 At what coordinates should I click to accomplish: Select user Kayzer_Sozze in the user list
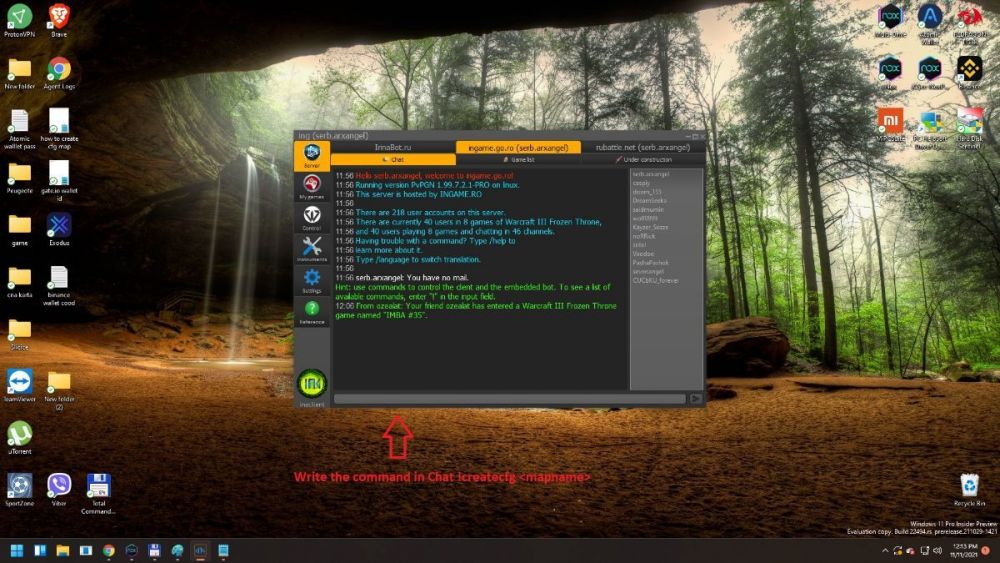pos(650,227)
